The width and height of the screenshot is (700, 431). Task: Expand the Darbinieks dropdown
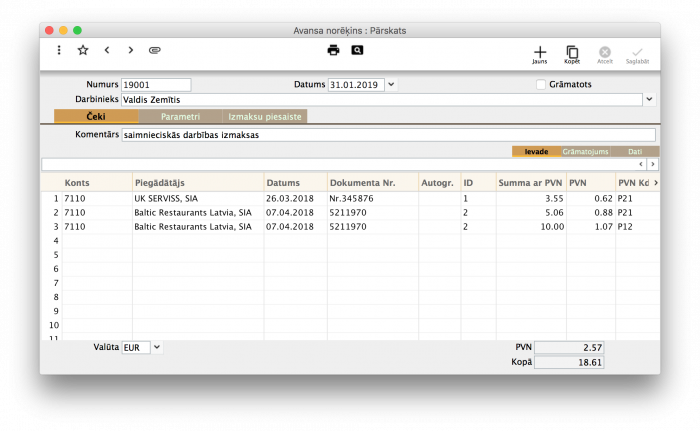[x=649, y=99]
